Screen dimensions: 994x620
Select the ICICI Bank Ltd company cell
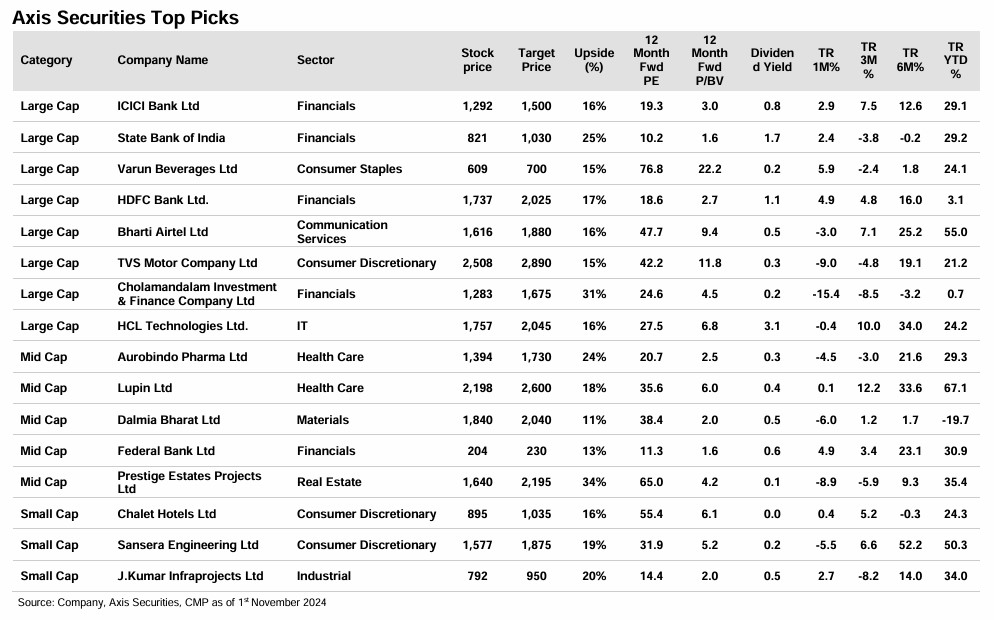[x=158, y=106]
